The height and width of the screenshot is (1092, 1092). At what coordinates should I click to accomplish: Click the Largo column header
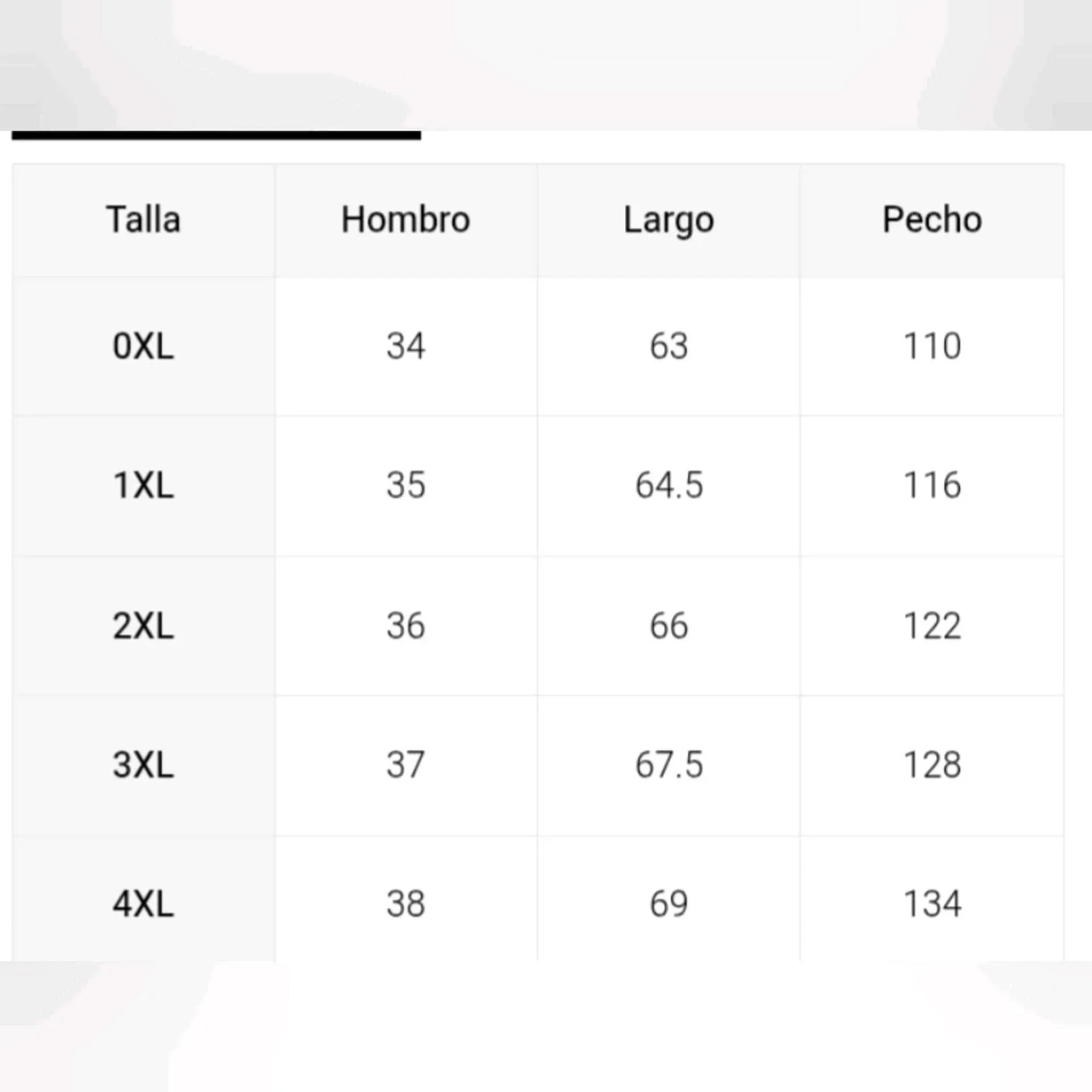pyautogui.click(x=669, y=220)
